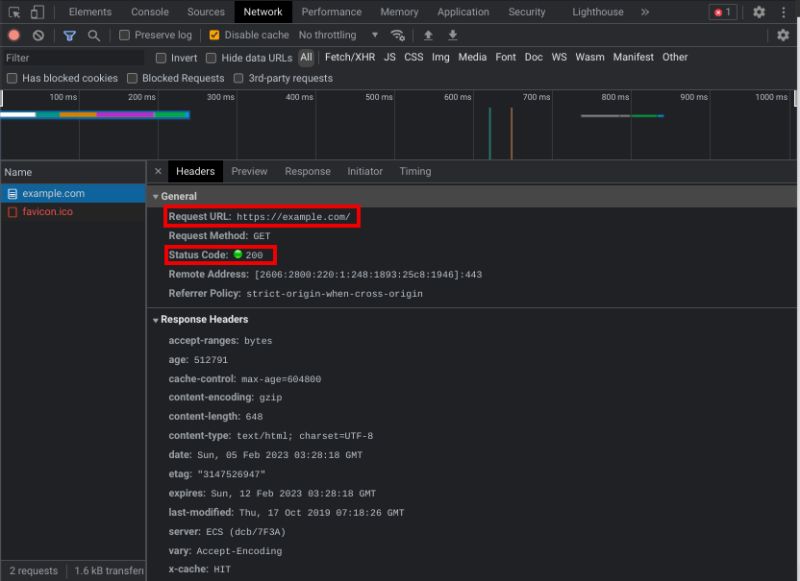Viewport: 800px width, 581px height.
Task: Switch to the Preview tab
Action: coord(250,171)
